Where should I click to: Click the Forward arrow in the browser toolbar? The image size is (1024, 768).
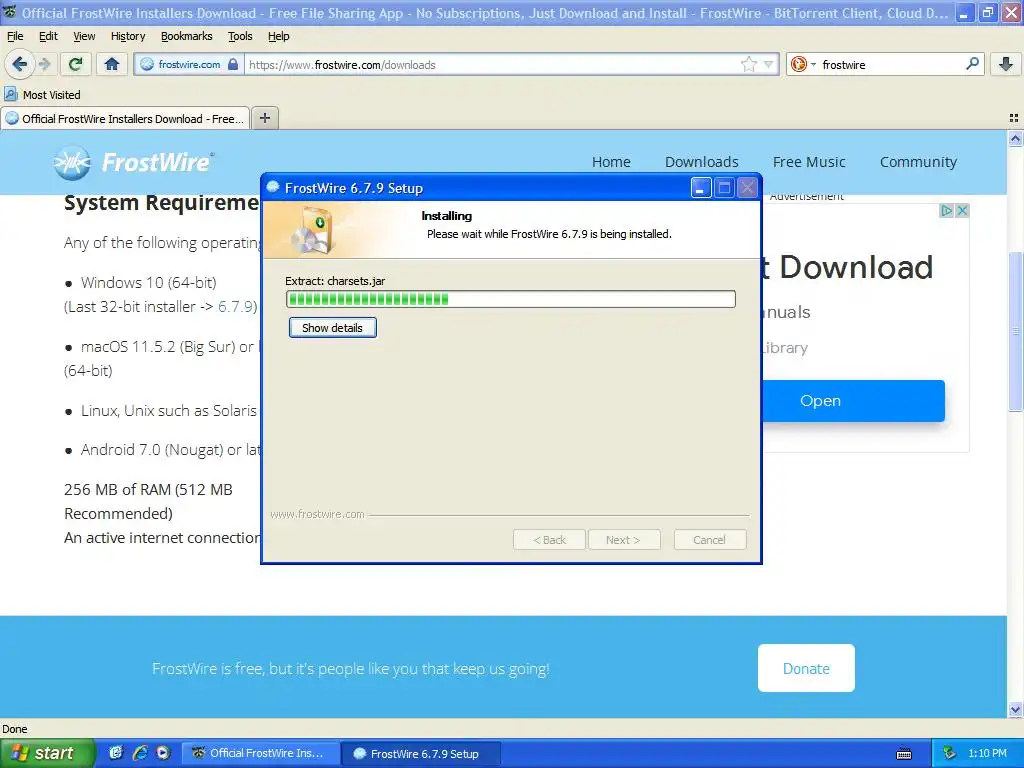pos(44,64)
